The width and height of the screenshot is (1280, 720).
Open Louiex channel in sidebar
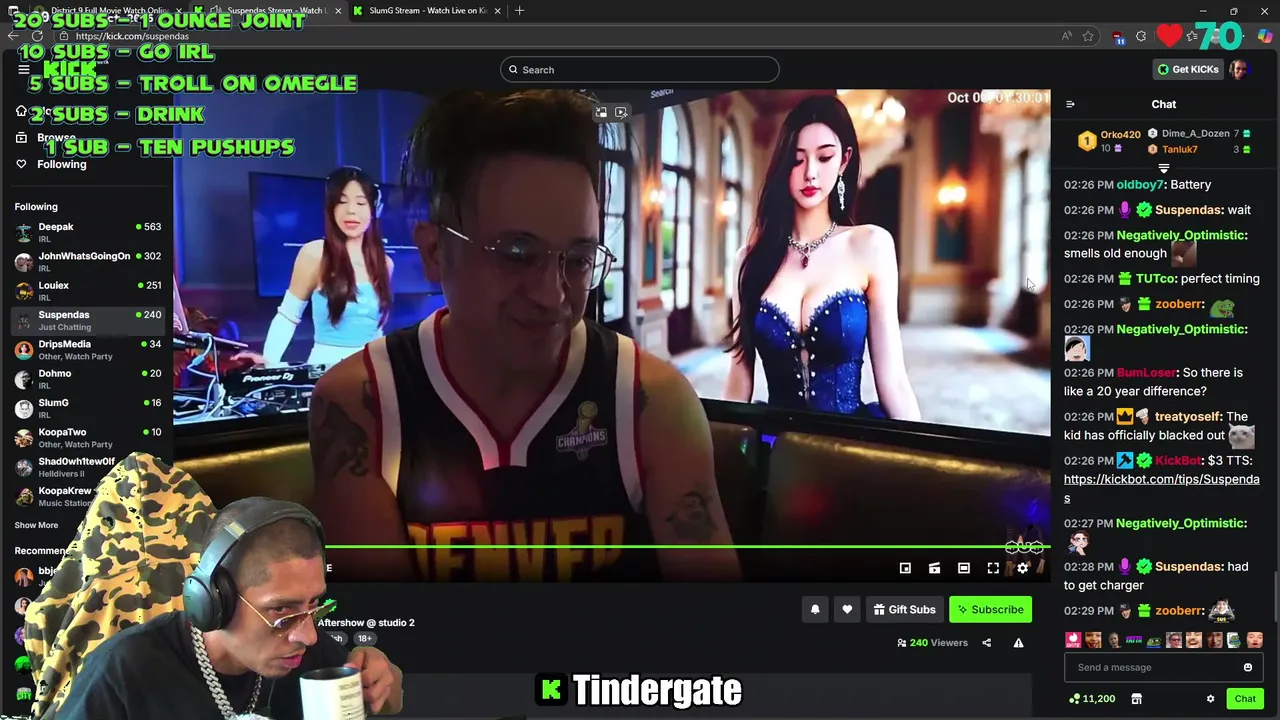[88, 290]
